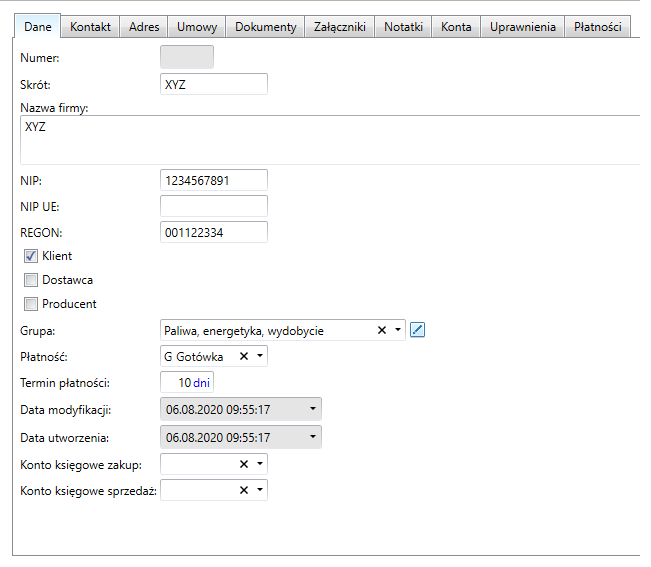
Task: Clear the Grupa field selection
Action: pyautogui.click(x=382, y=330)
